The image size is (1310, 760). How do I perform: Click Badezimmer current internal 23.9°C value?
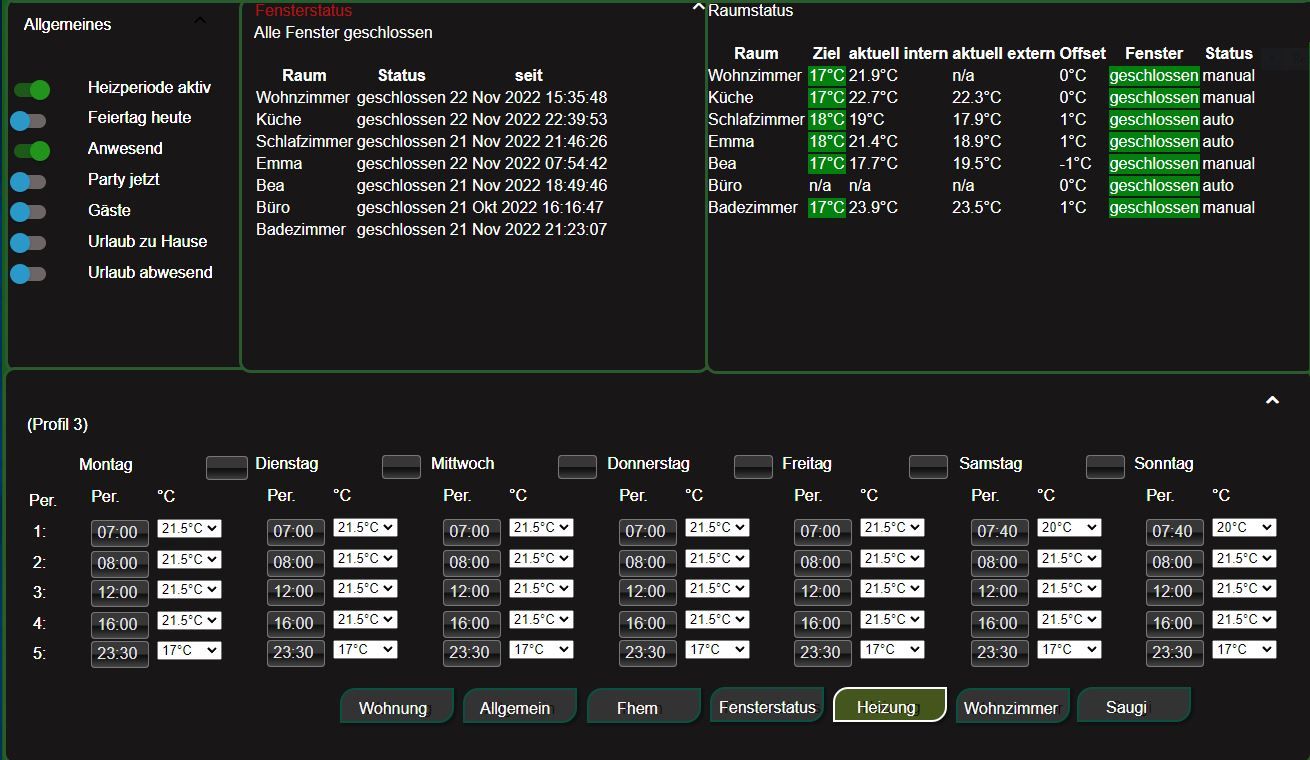[873, 208]
